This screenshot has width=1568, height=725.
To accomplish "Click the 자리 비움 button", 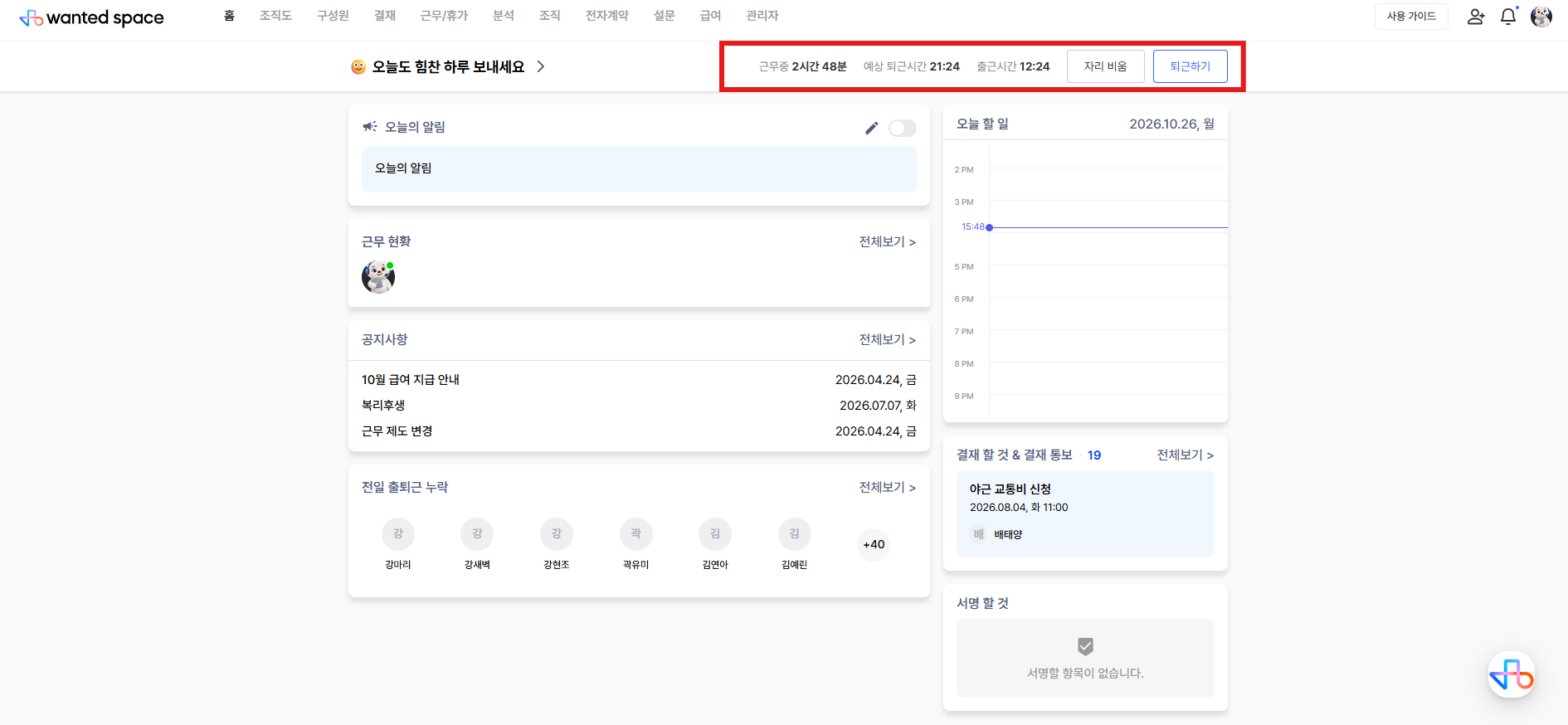I will pyautogui.click(x=1106, y=66).
